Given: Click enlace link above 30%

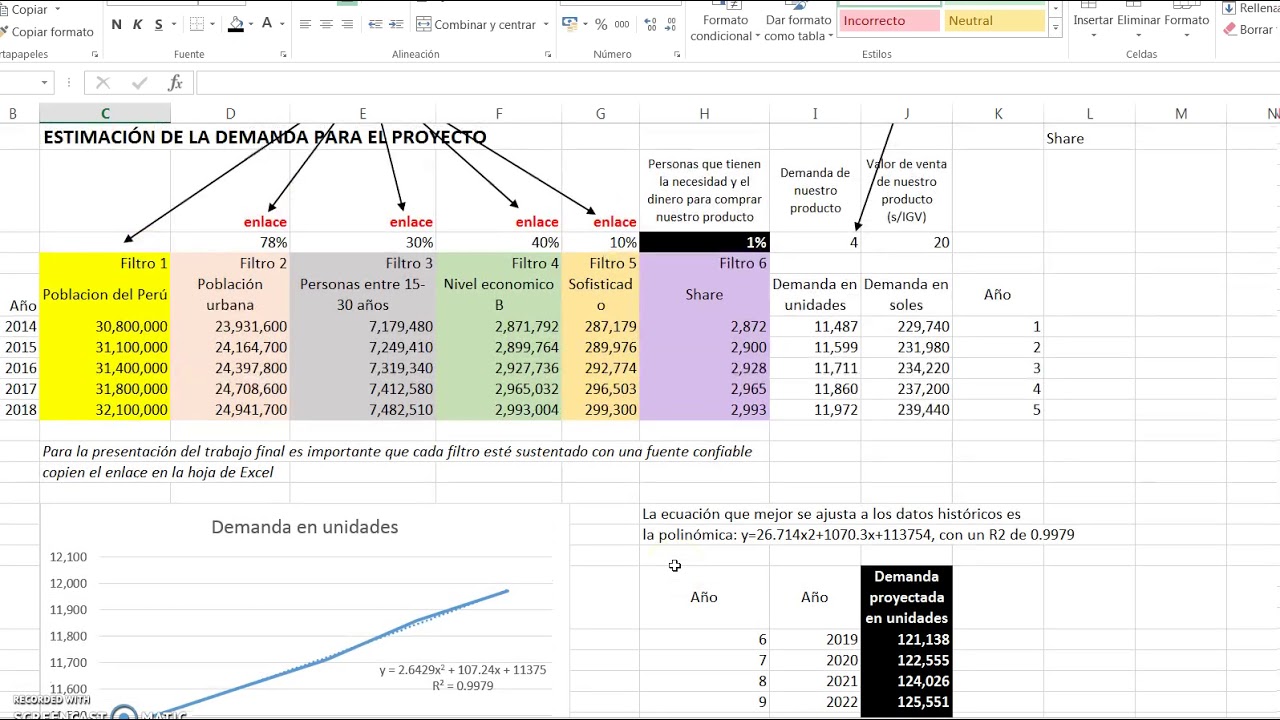Looking at the screenshot, I should coord(411,222).
